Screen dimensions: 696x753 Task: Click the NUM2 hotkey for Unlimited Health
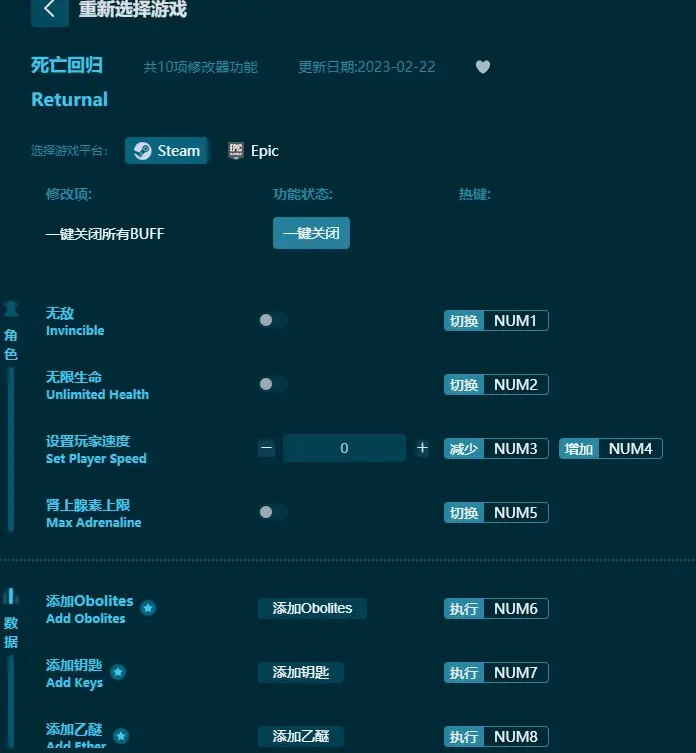tap(496, 385)
